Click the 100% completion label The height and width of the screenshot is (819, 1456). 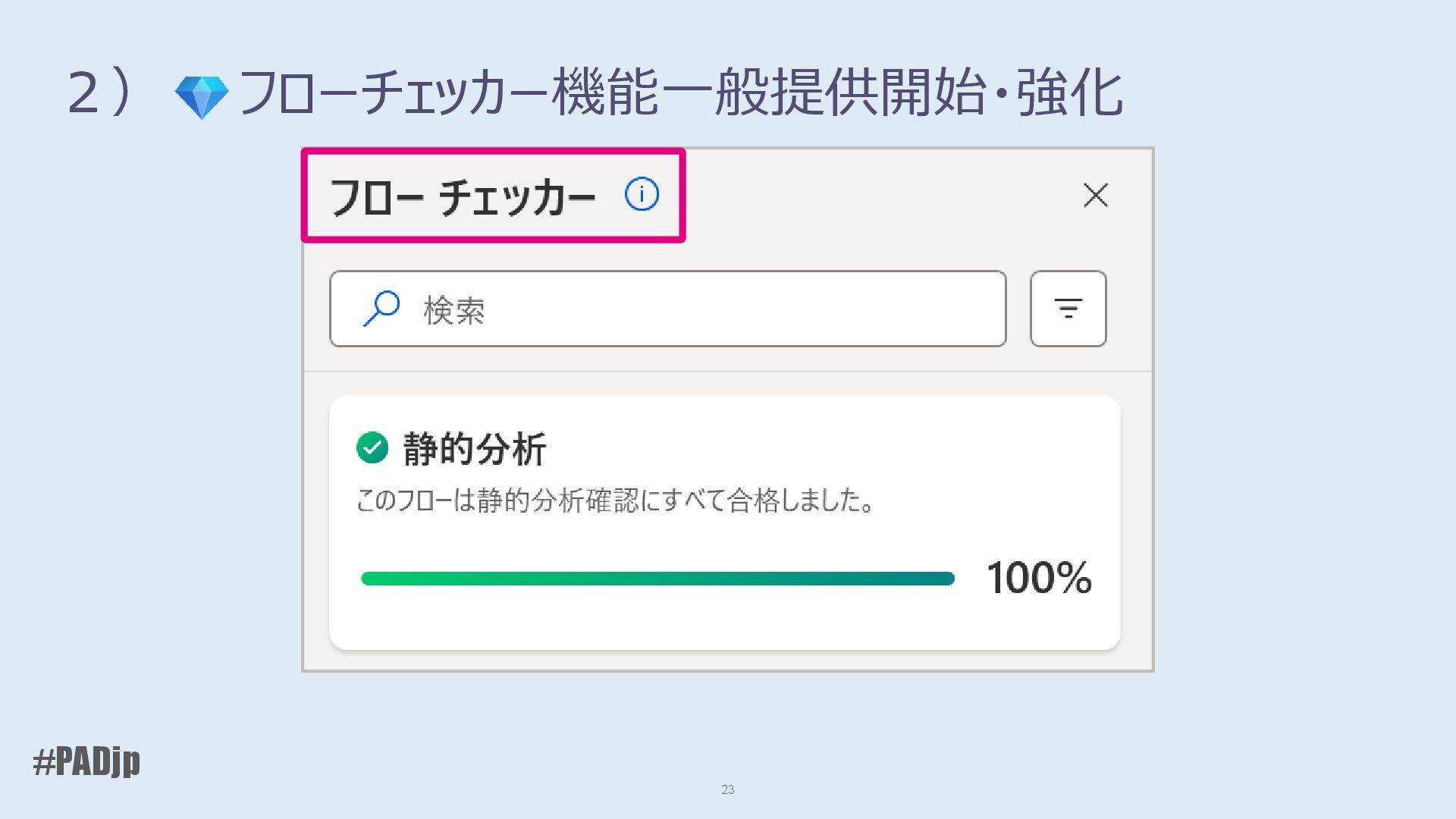(1039, 578)
